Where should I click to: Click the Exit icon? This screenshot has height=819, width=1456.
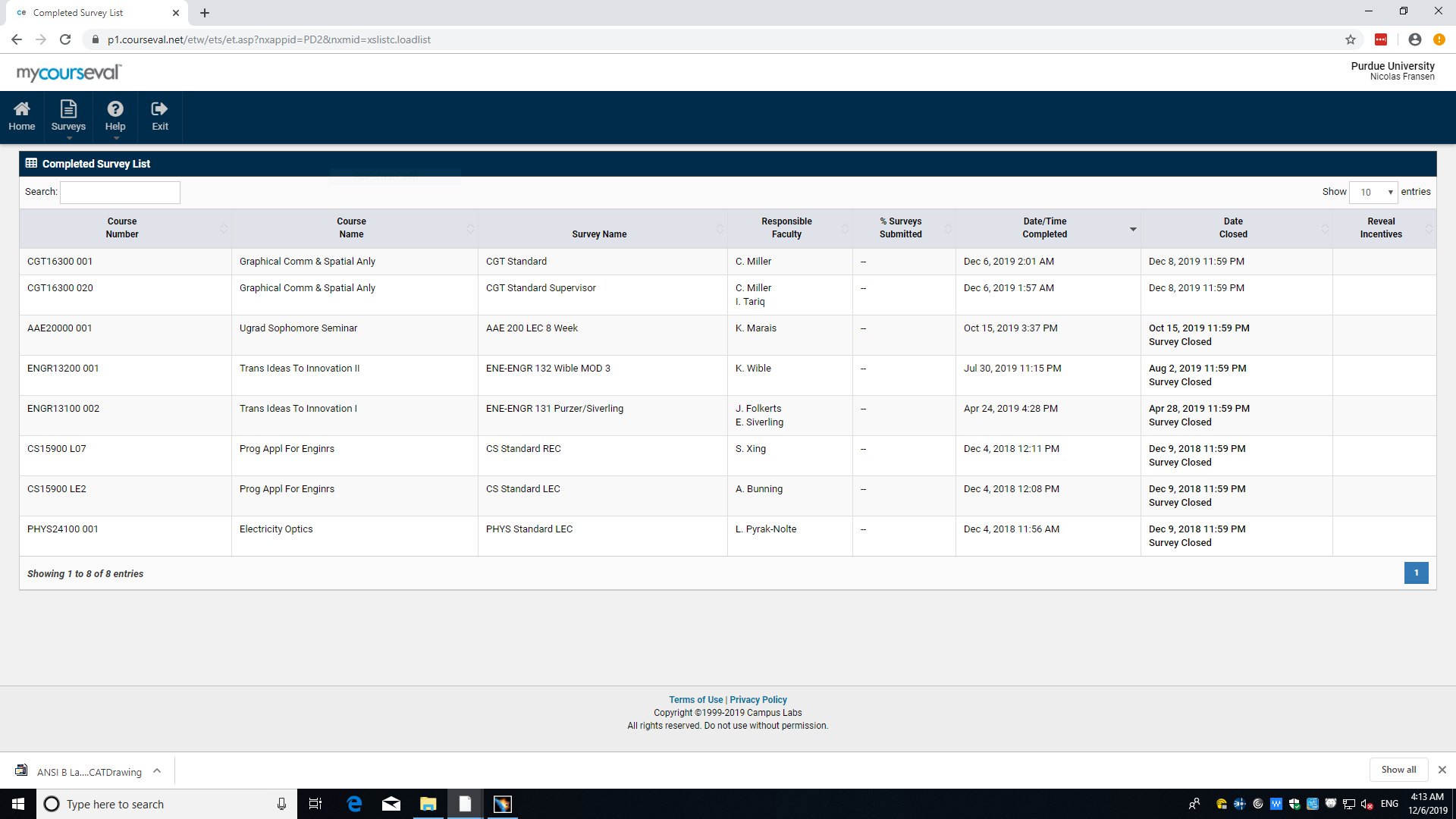click(x=160, y=116)
